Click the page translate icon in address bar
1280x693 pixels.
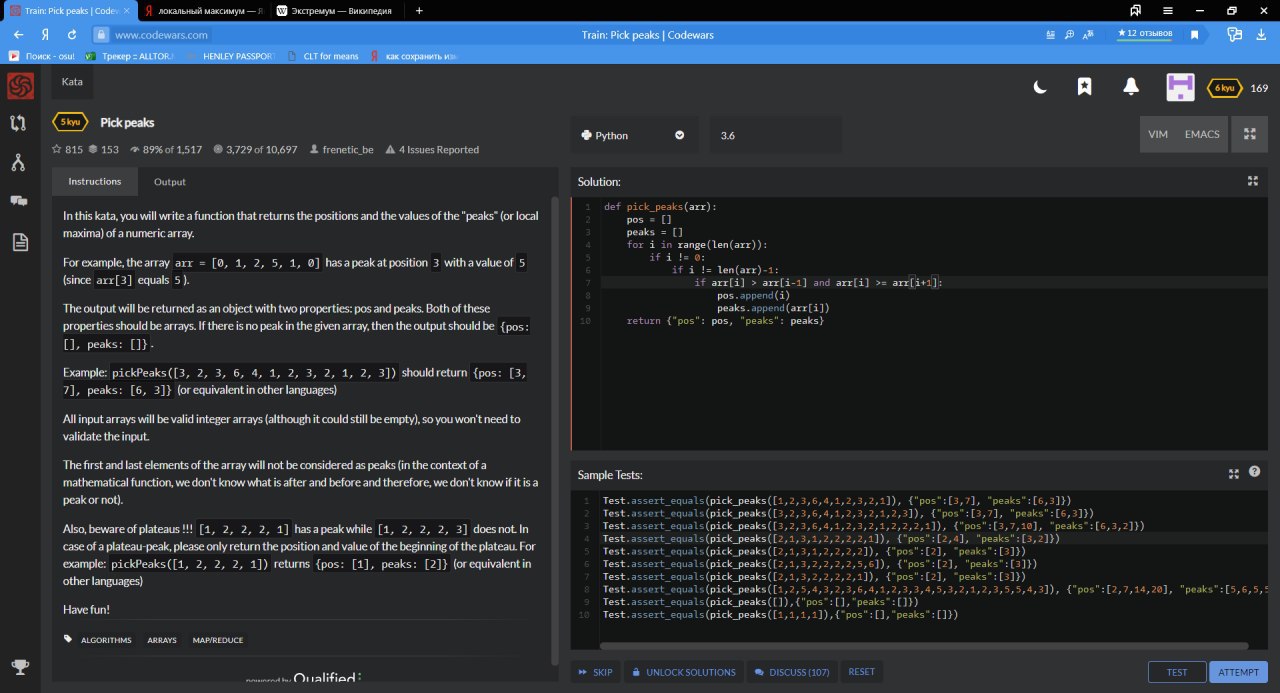click(1090, 34)
